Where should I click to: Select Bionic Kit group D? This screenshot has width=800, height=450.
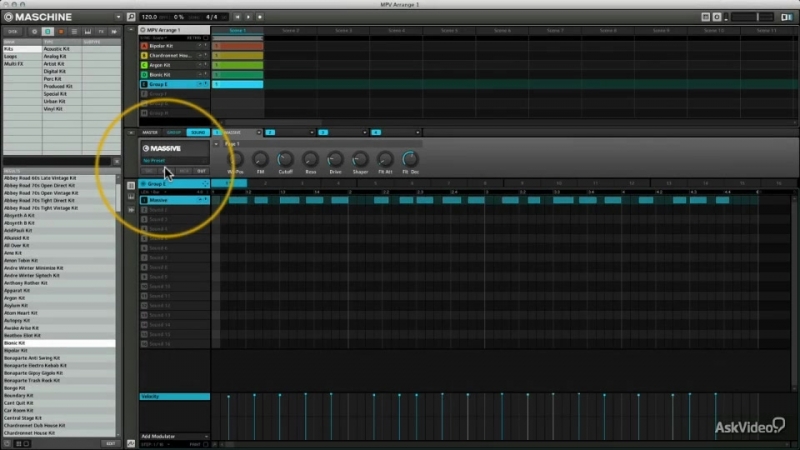tap(173, 74)
